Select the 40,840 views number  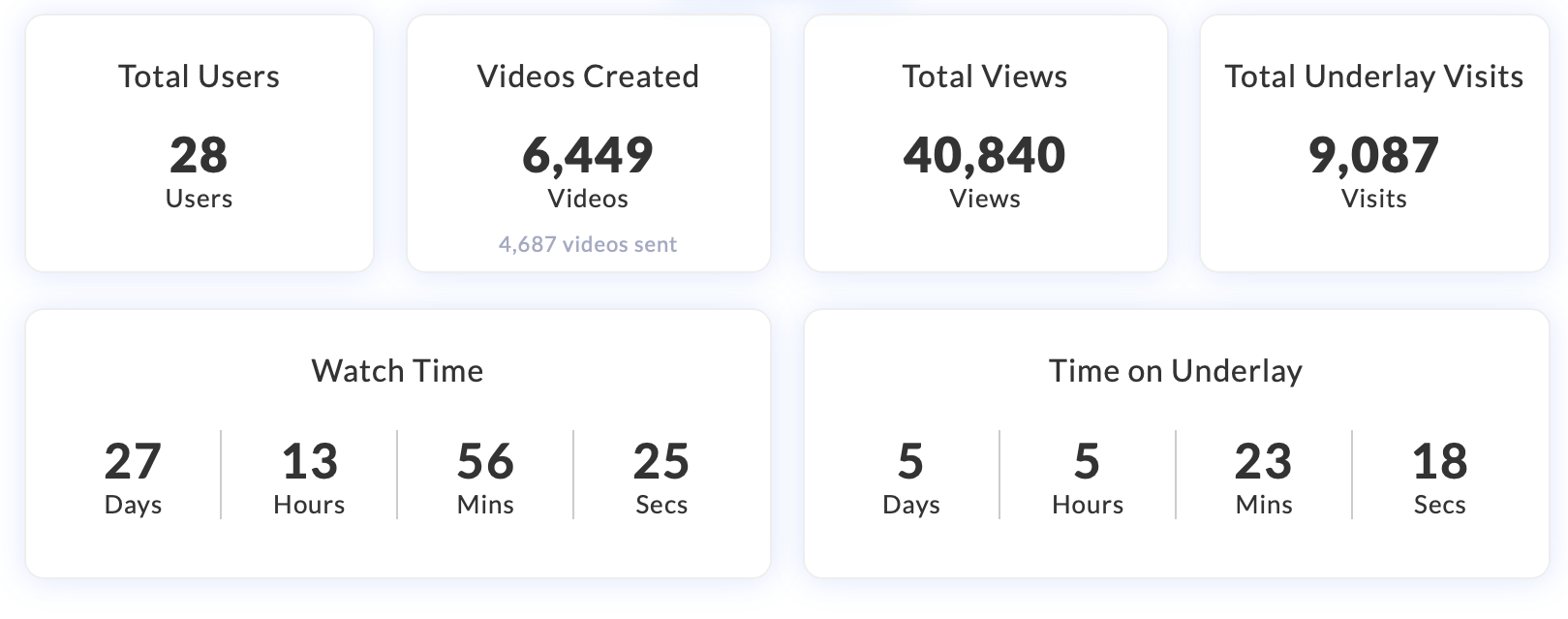[985, 155]
